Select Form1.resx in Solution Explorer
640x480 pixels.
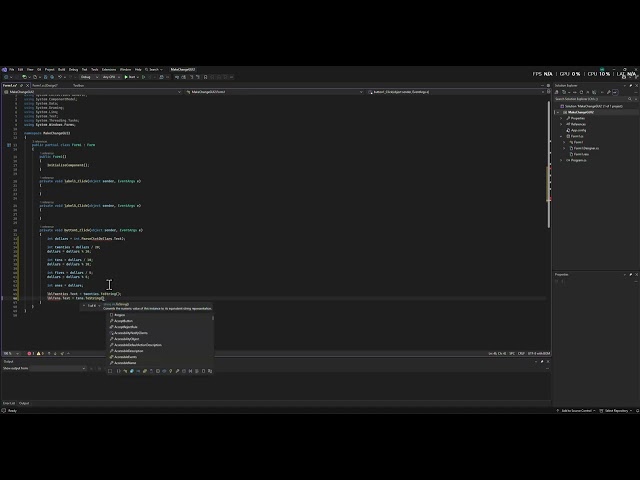point(579,154)
